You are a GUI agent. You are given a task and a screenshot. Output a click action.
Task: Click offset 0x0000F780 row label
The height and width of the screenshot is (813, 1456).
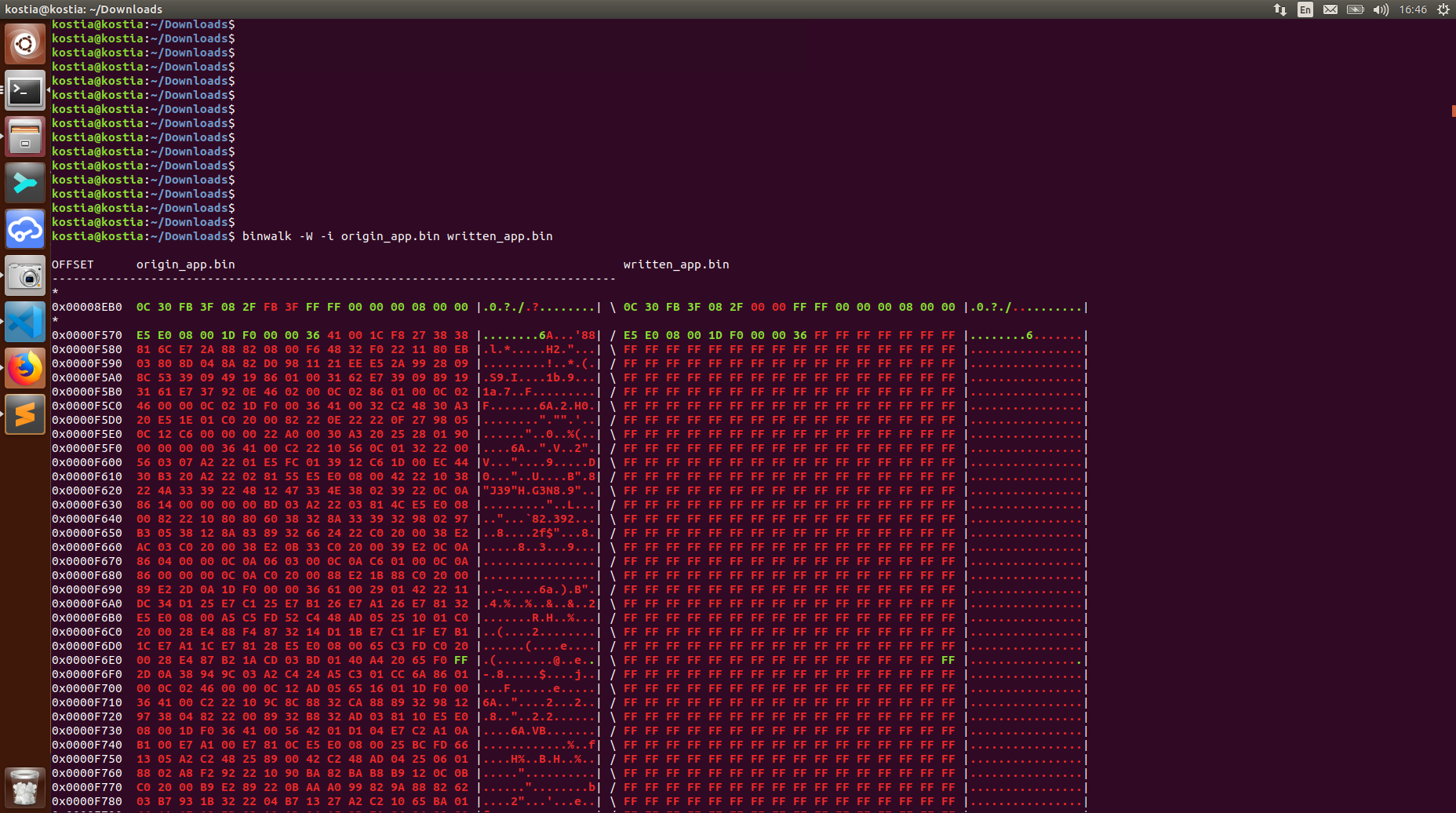87,801
